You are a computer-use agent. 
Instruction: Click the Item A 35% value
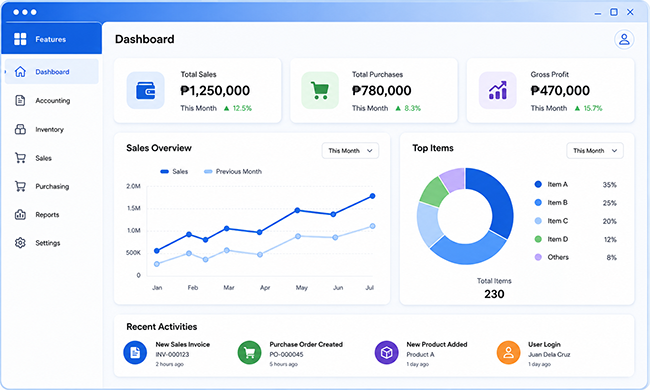(609, 185)
